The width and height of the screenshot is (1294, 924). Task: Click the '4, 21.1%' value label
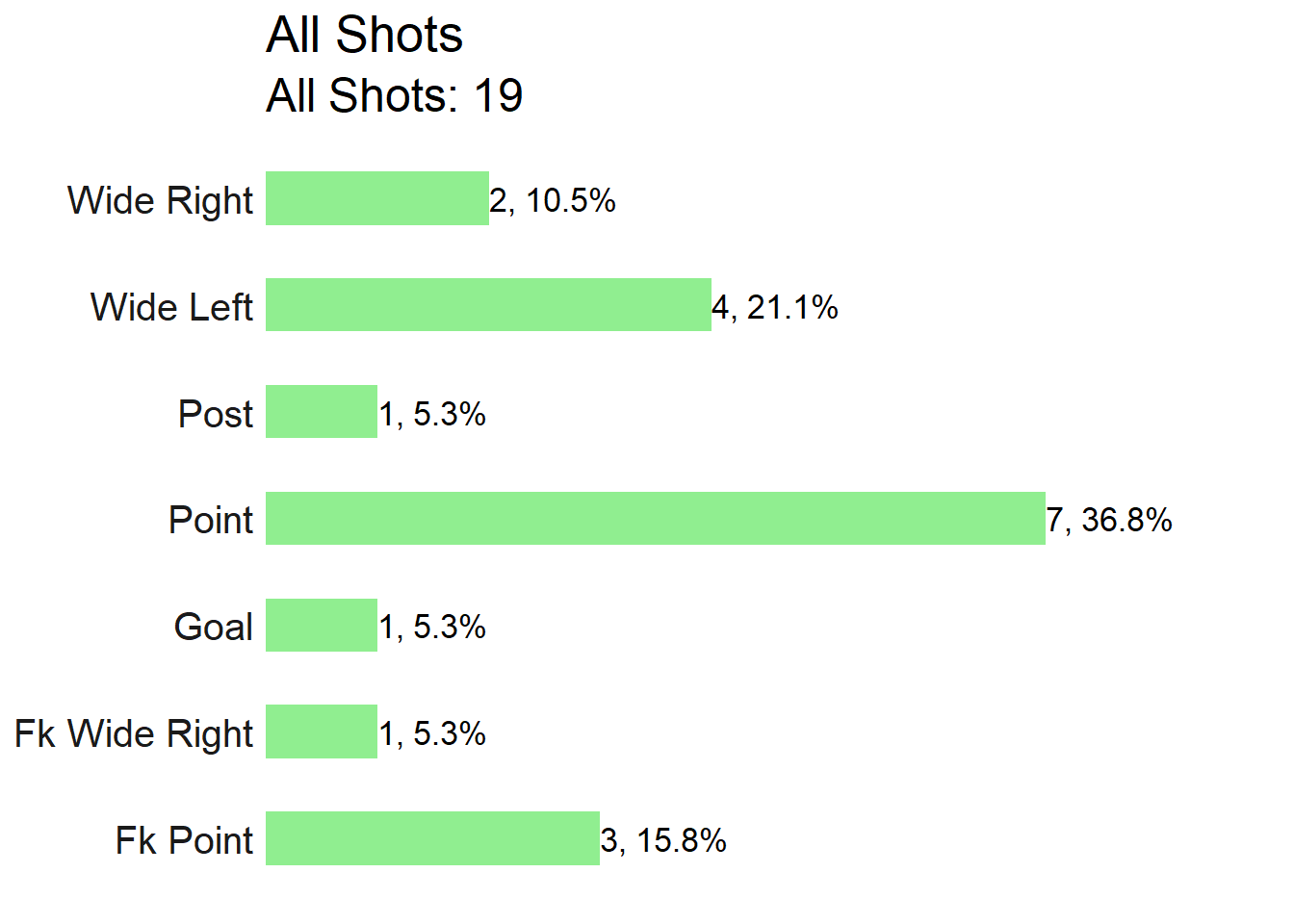(775, 308)
